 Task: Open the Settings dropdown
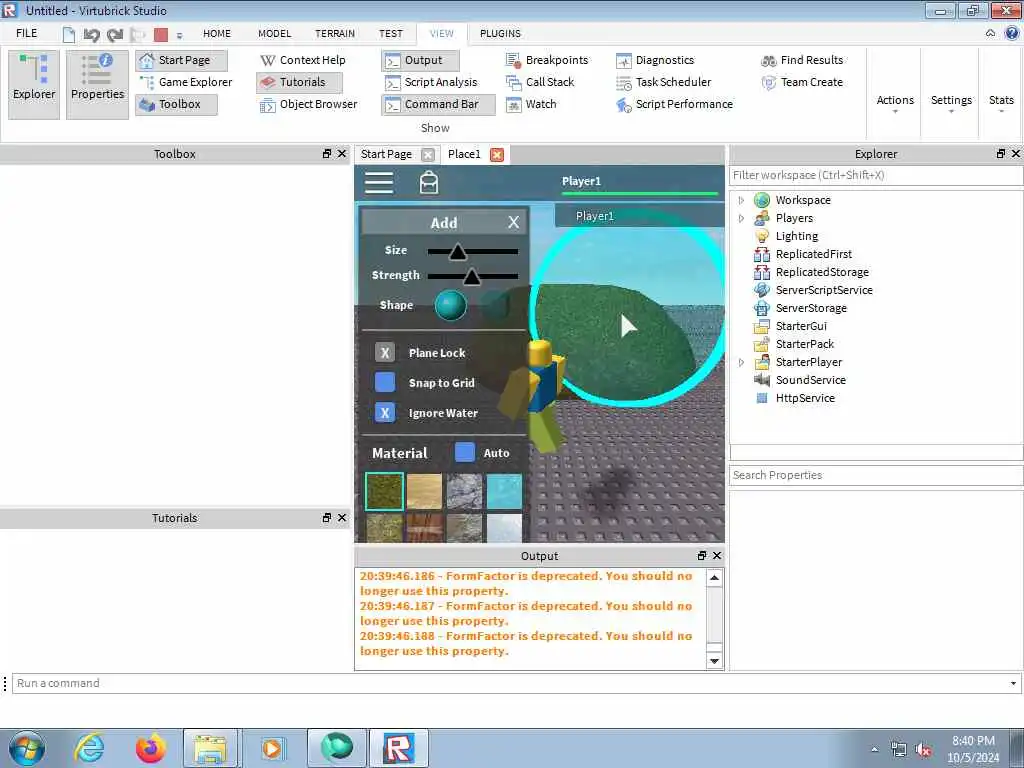(x=951, y=103)
